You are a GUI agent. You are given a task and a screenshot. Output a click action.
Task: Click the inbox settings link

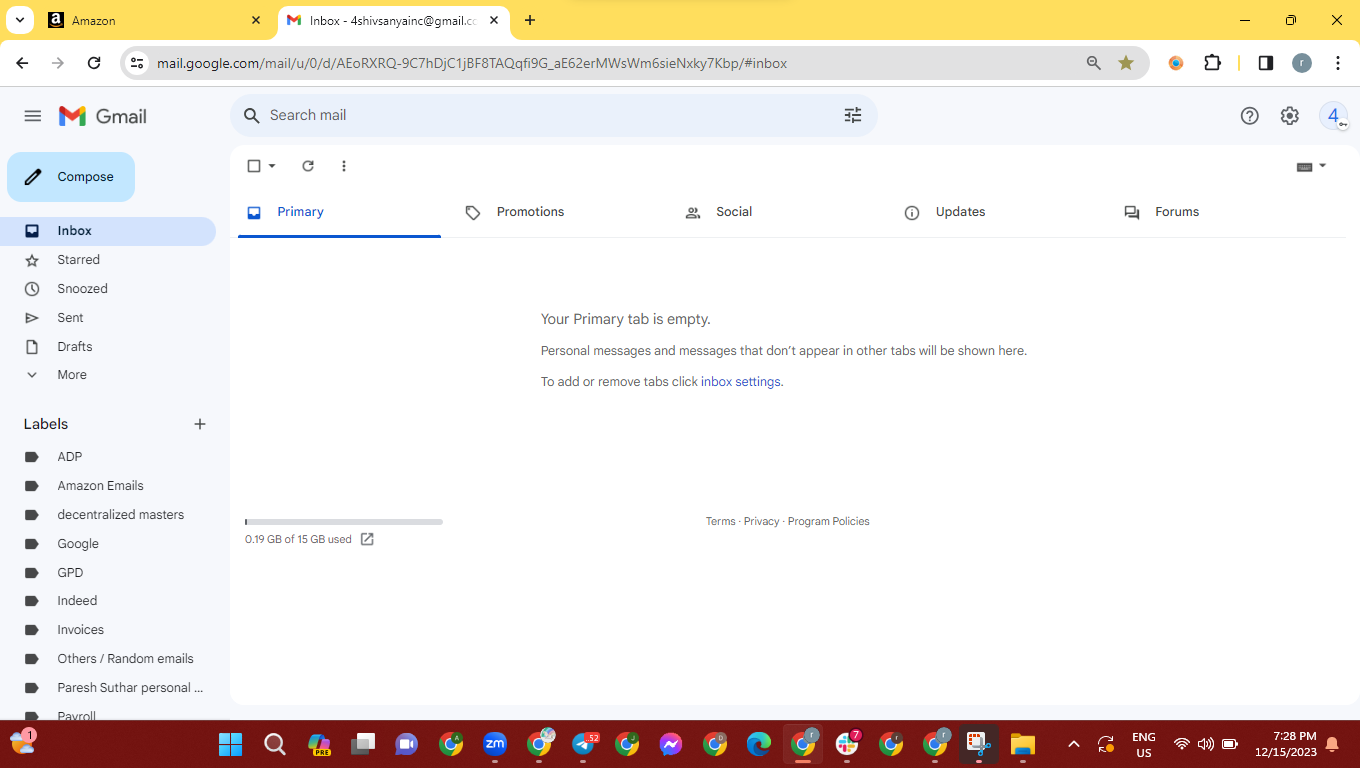tap(740, 382)
